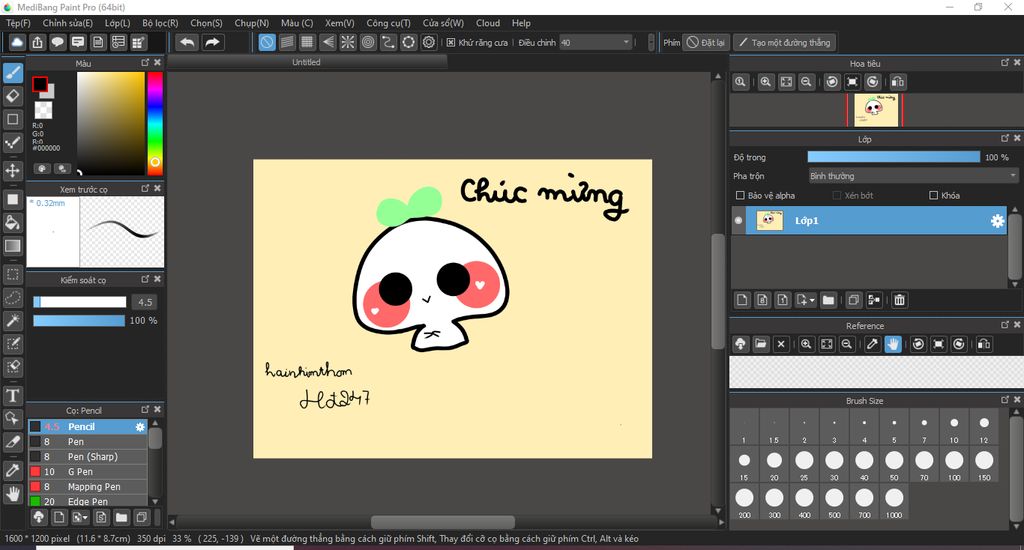Viewport: 1024px width, 550px height.
Task: Close the Xem trước cọ panel
Action: pyautogui.click(x=157, y=188)
